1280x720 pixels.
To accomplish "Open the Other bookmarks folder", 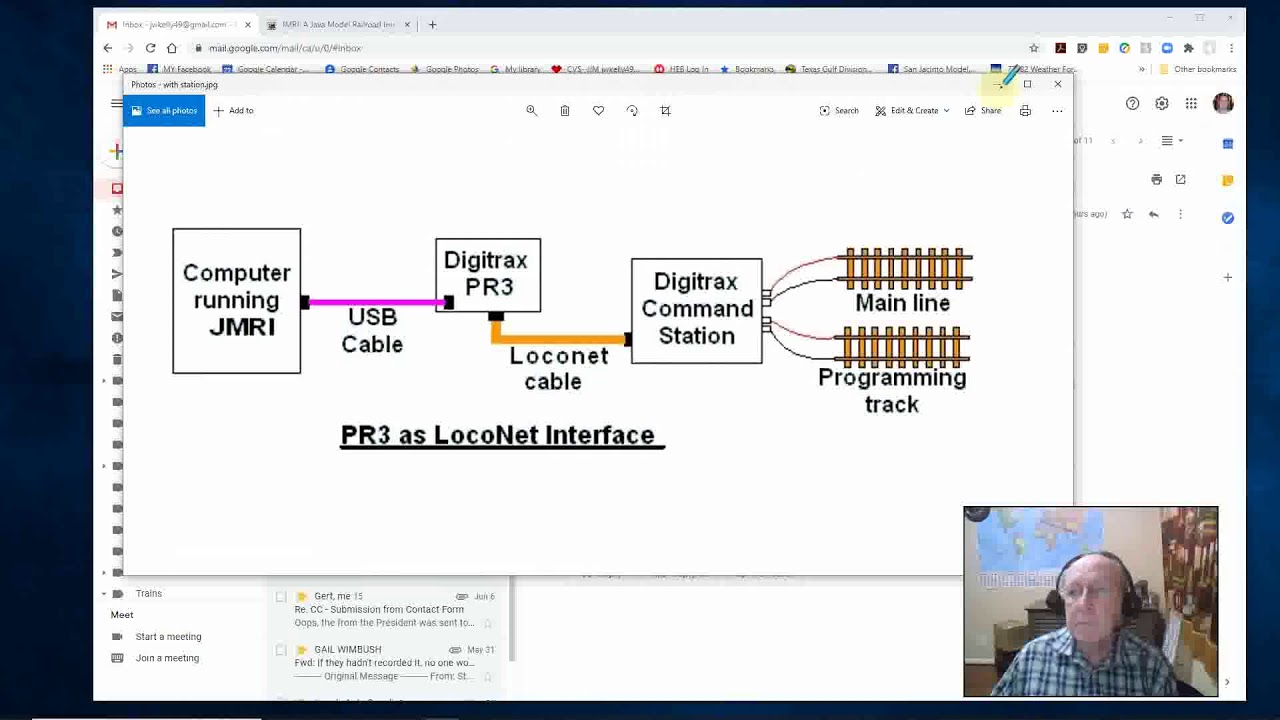I will (x=1198, y=69).
